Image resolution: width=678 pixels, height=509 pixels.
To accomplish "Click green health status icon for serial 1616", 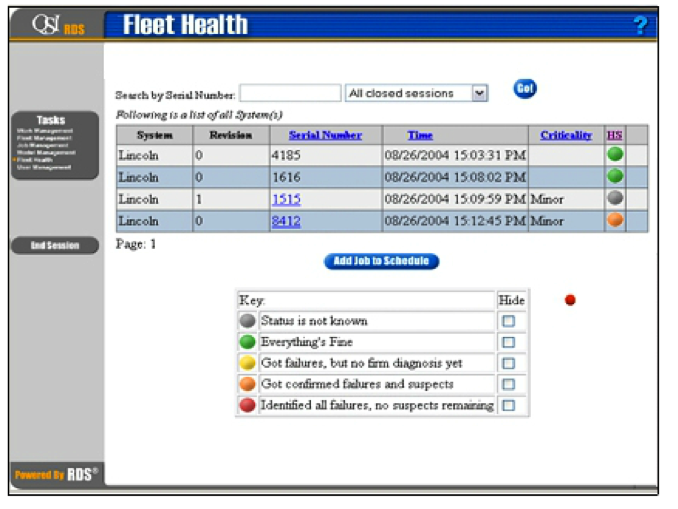I will 615,176.
